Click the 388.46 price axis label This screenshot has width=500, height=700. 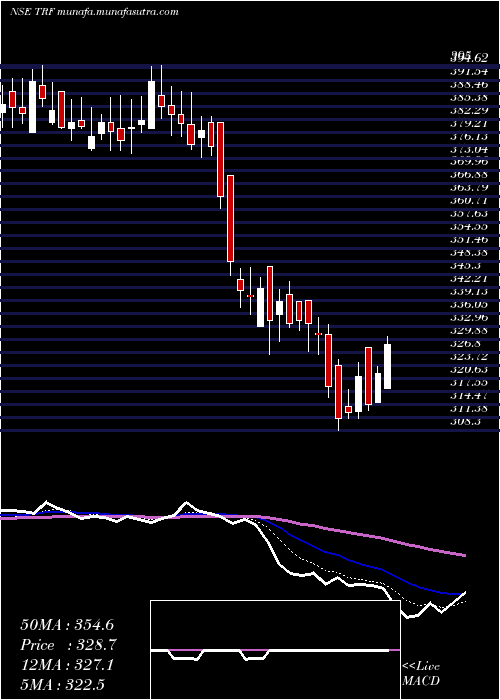(469, 84)
